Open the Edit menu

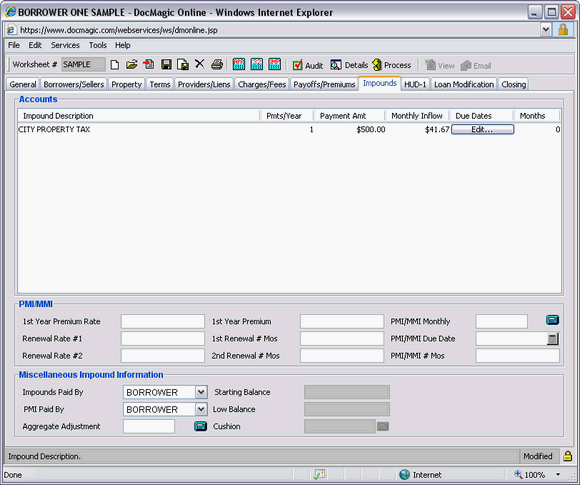point(35,45)
